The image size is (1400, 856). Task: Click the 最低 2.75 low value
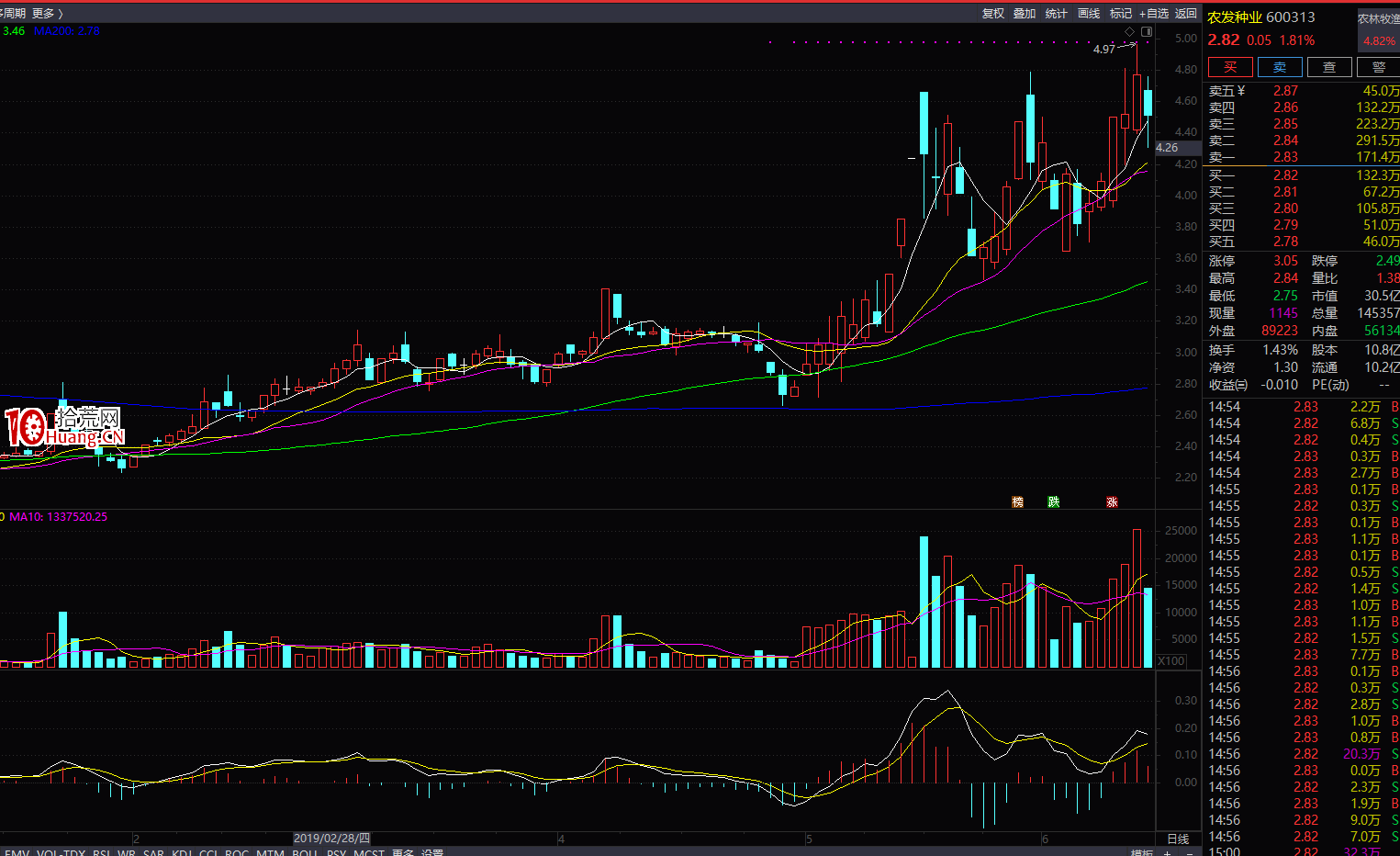(1285, 296)
